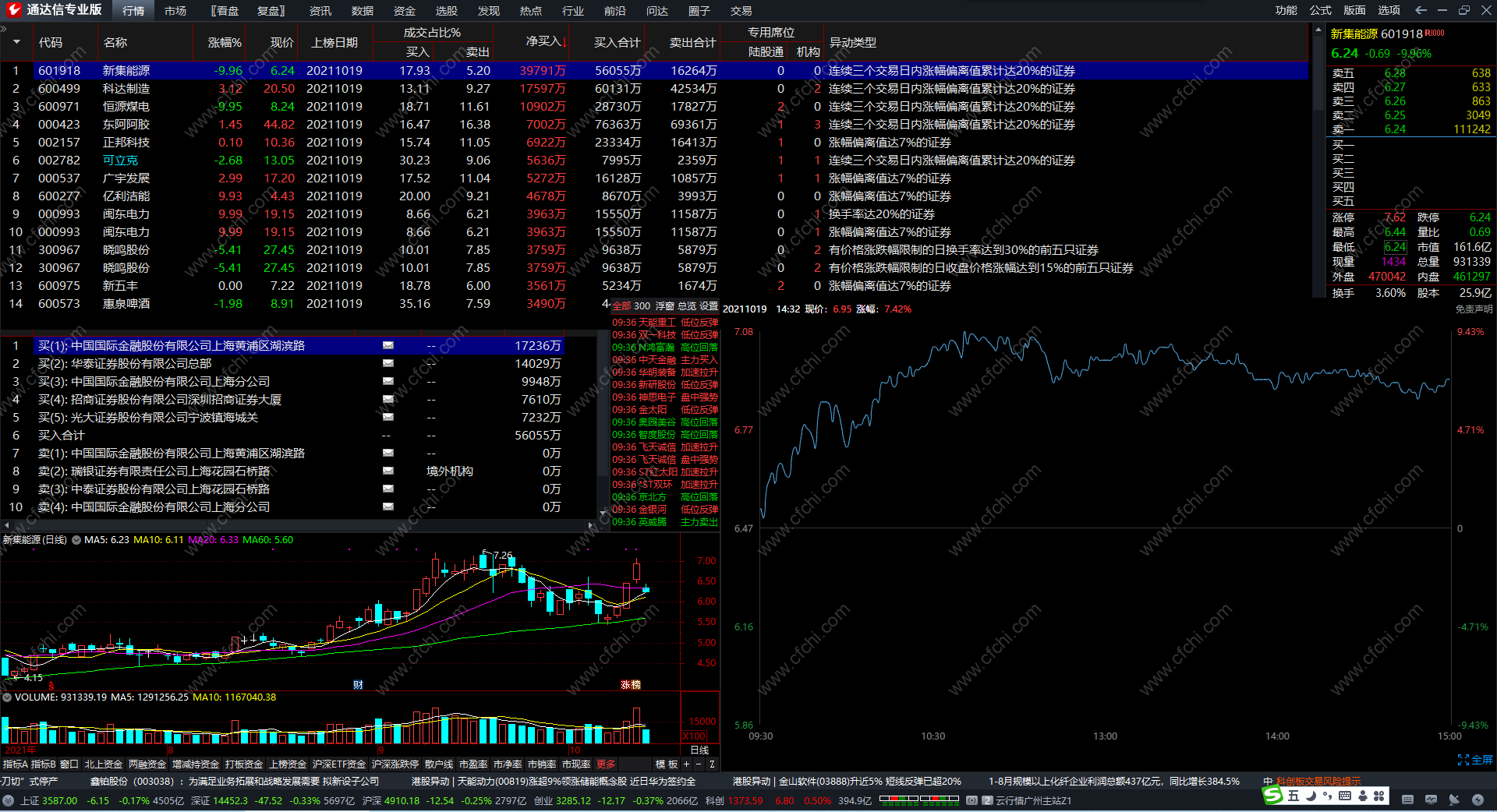
Task: Click the Sogou input method logo
Action: click(1272, 795)
